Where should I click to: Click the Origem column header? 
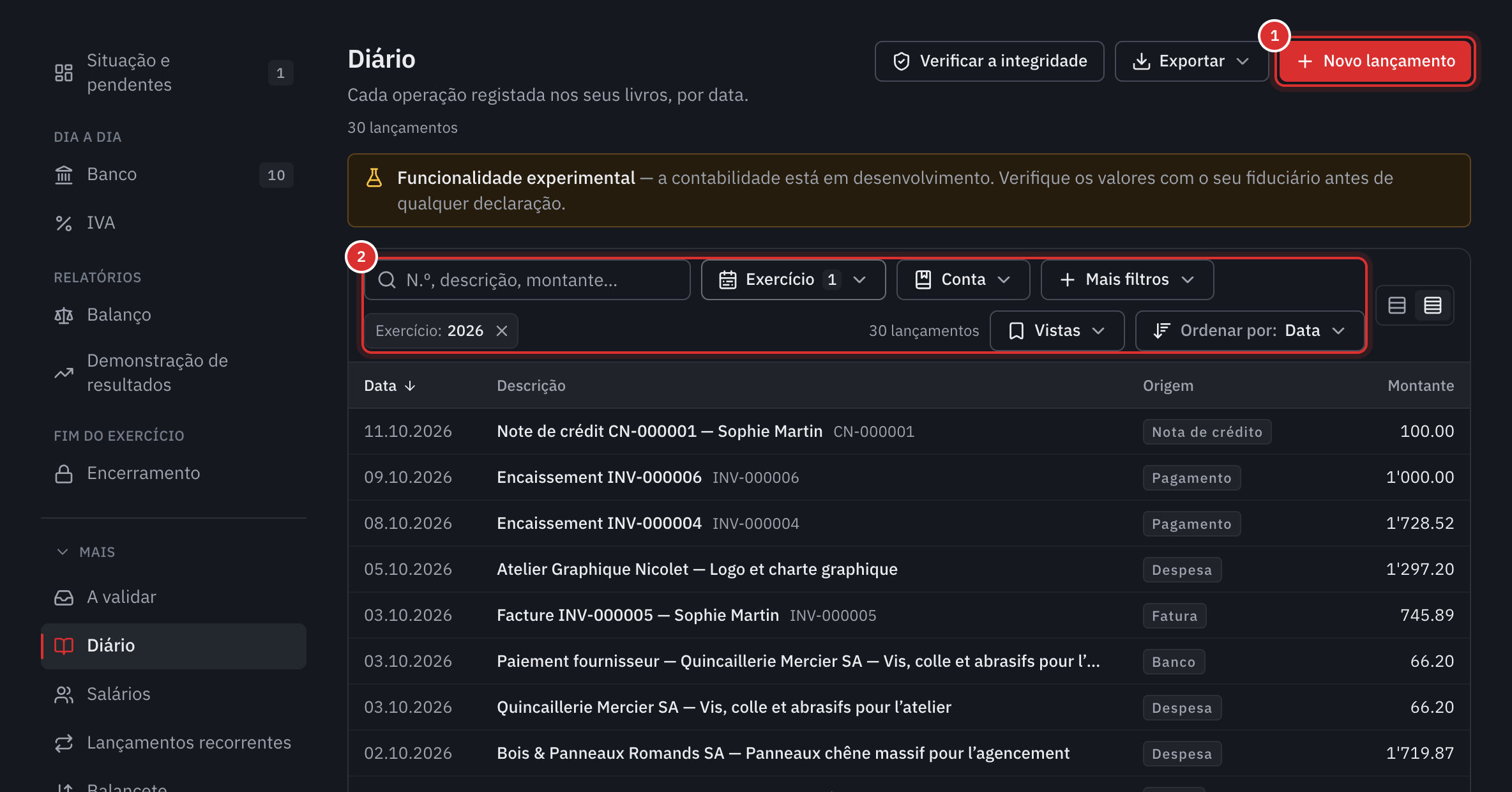[1168, 386]
